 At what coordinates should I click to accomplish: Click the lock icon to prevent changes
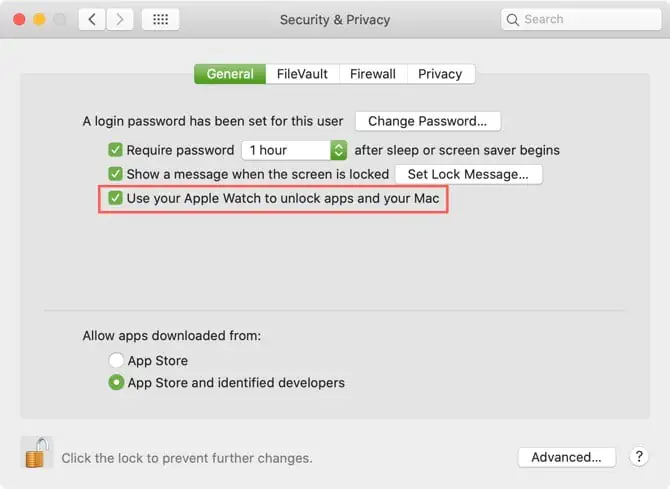[x=36, y=453]
